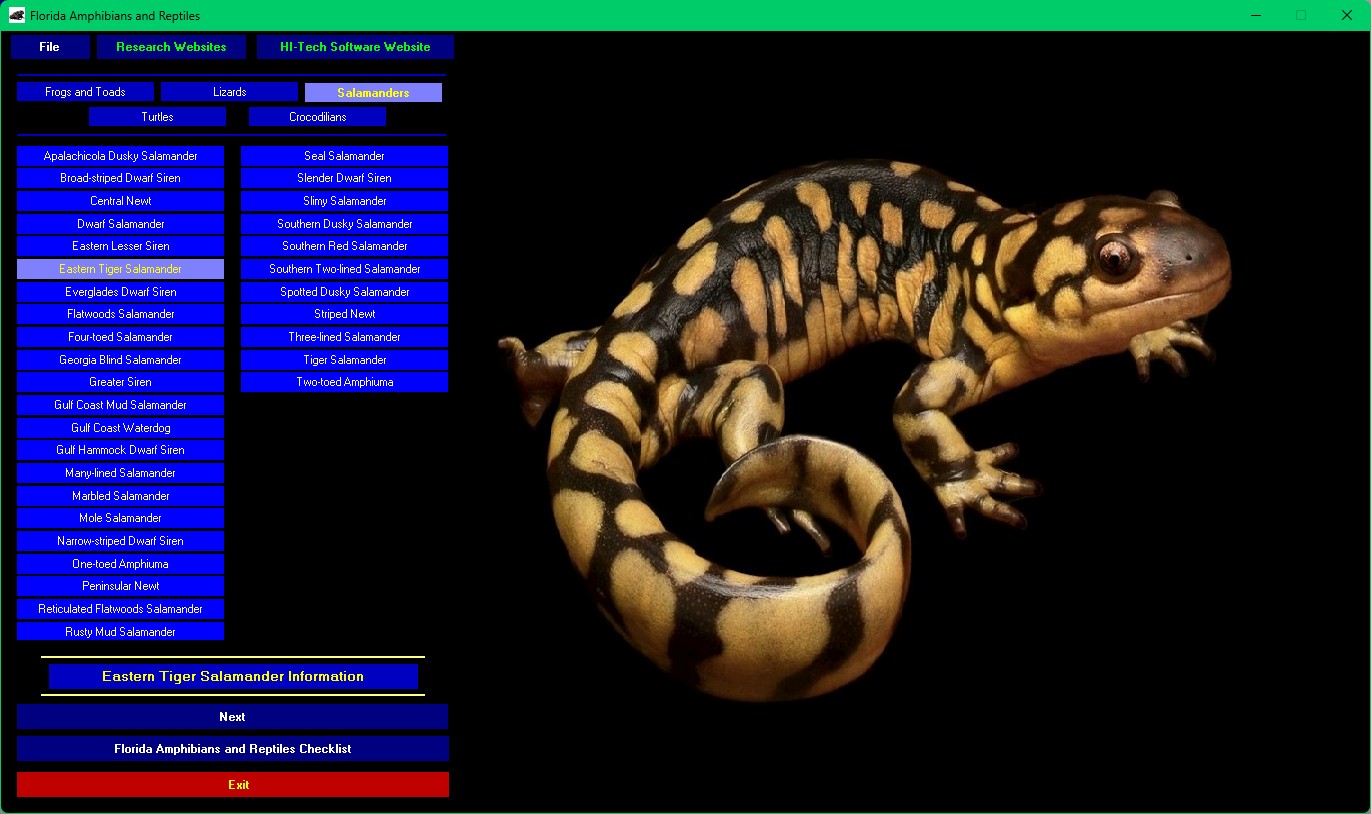Viewport: 1371px width, 814px height.
Task: Choose the Central Newt entry
Action: coord(120,201)
